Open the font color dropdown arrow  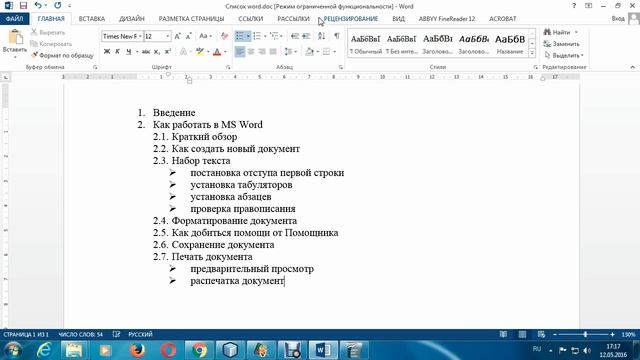[x=225, y=51]
